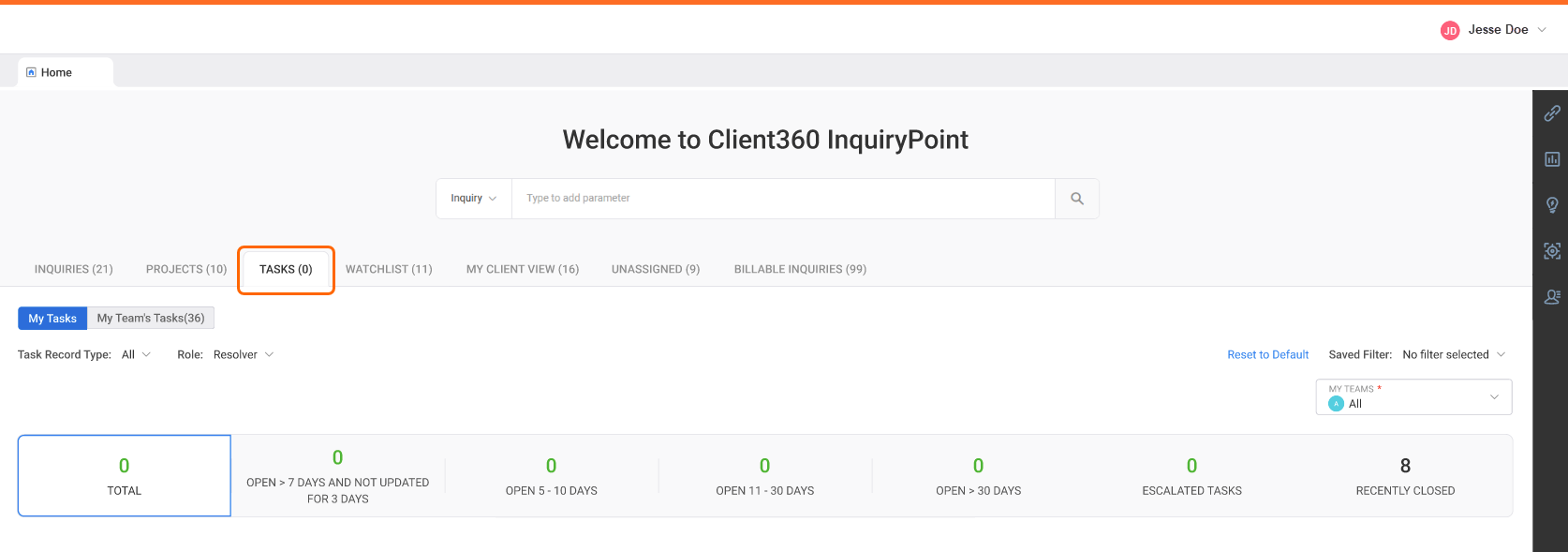Open the Task Record Type dropdown

(136, 355)
